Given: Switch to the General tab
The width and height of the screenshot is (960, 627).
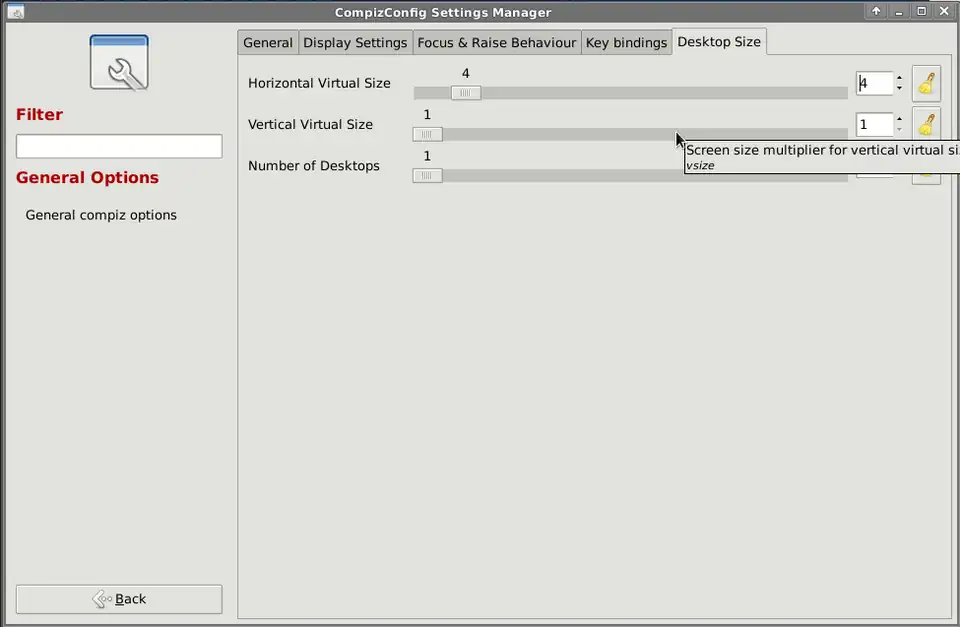Looking at the screenshot, I should coord(268,43).
